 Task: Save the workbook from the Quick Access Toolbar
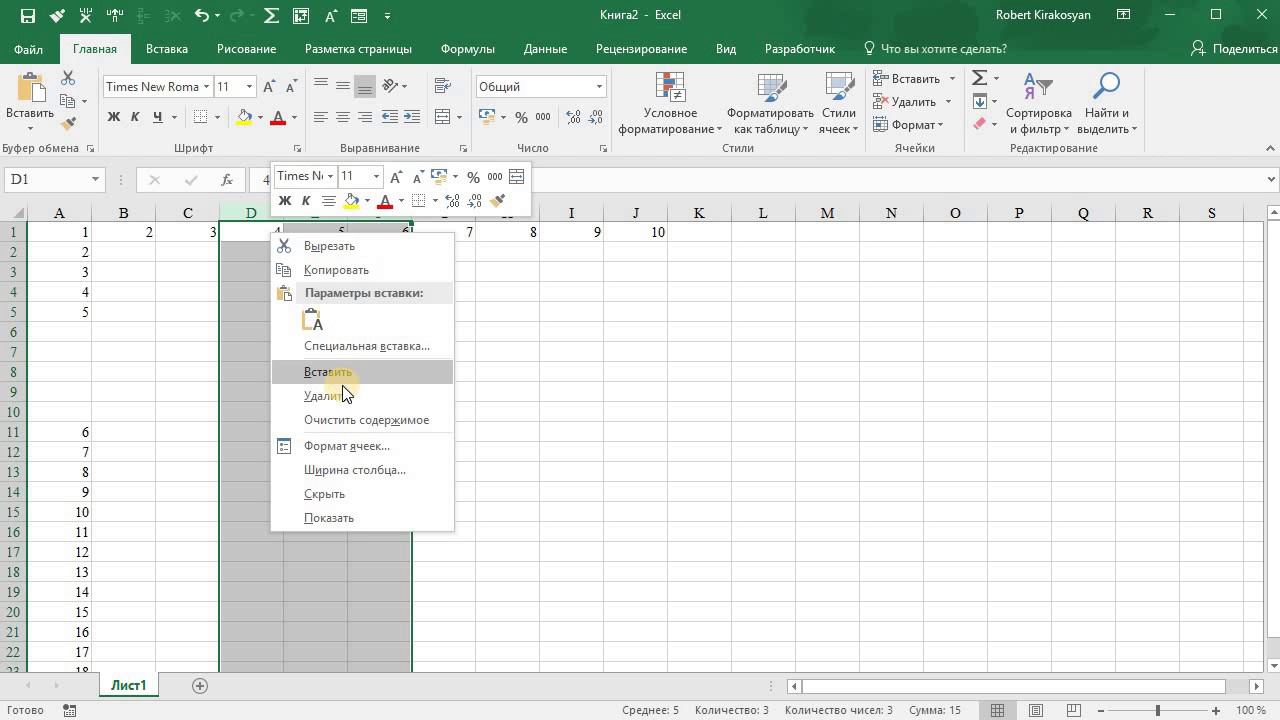click(27, 15)
